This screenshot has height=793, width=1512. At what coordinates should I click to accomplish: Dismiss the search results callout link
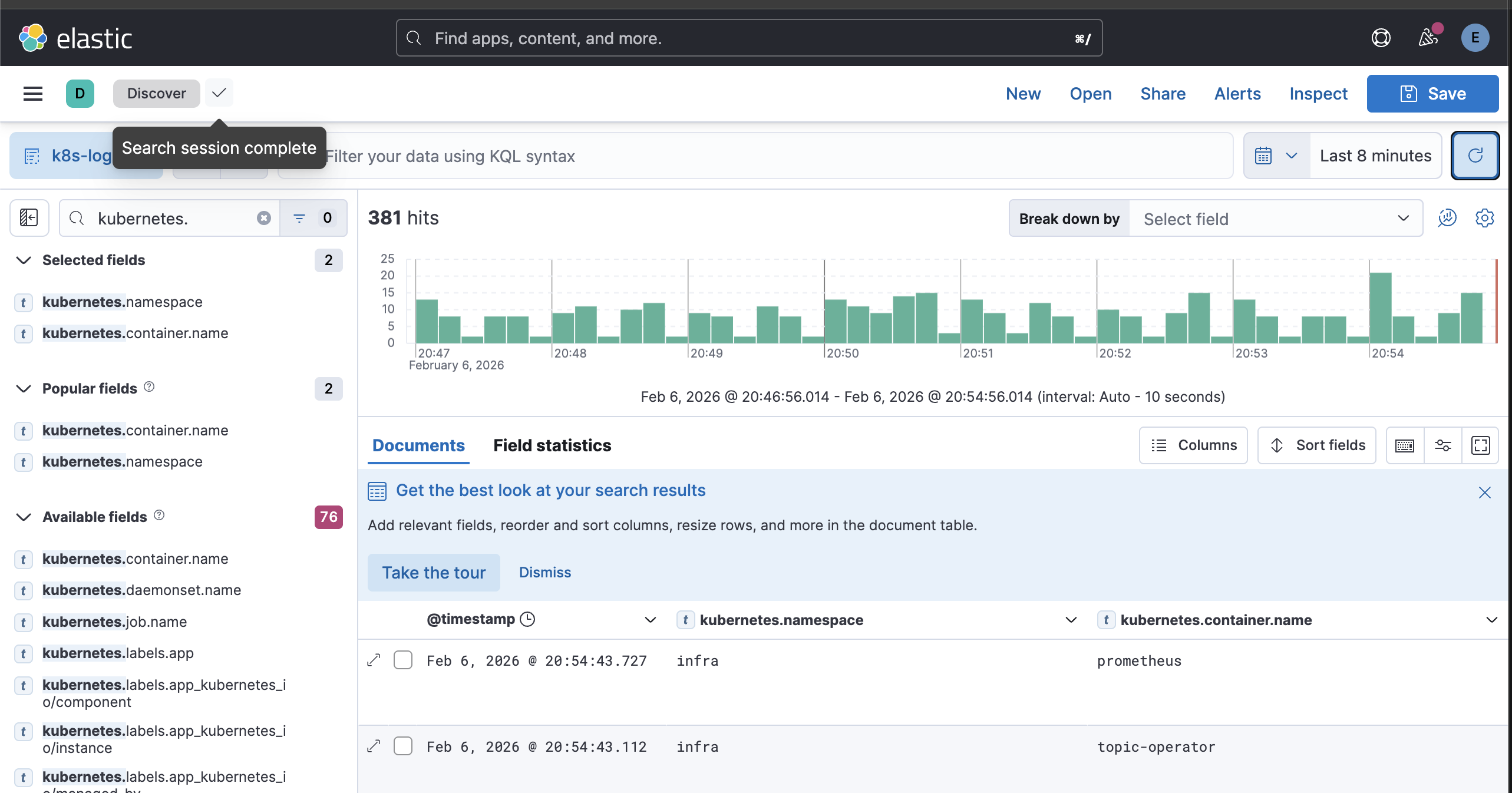tap(544, 573)
